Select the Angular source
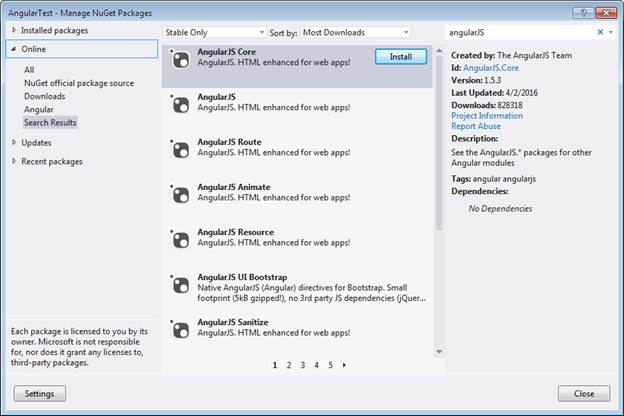 click(x=39, y=109)
